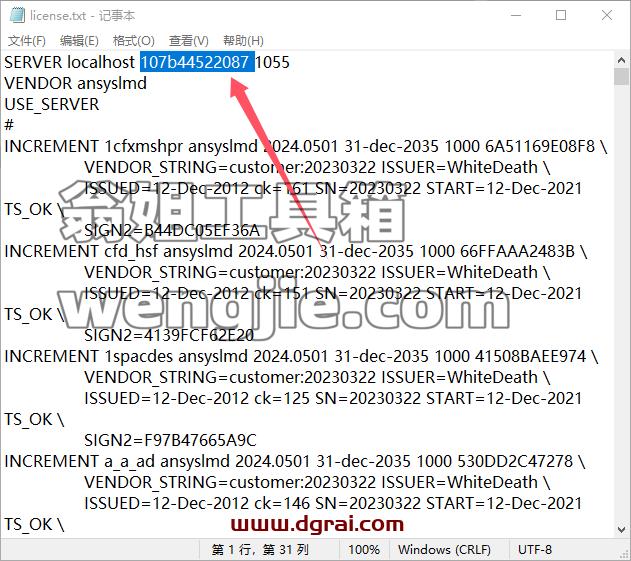Open the 编辑(E) menu
This screenshot has width=631, height=561.
[79, 41]
